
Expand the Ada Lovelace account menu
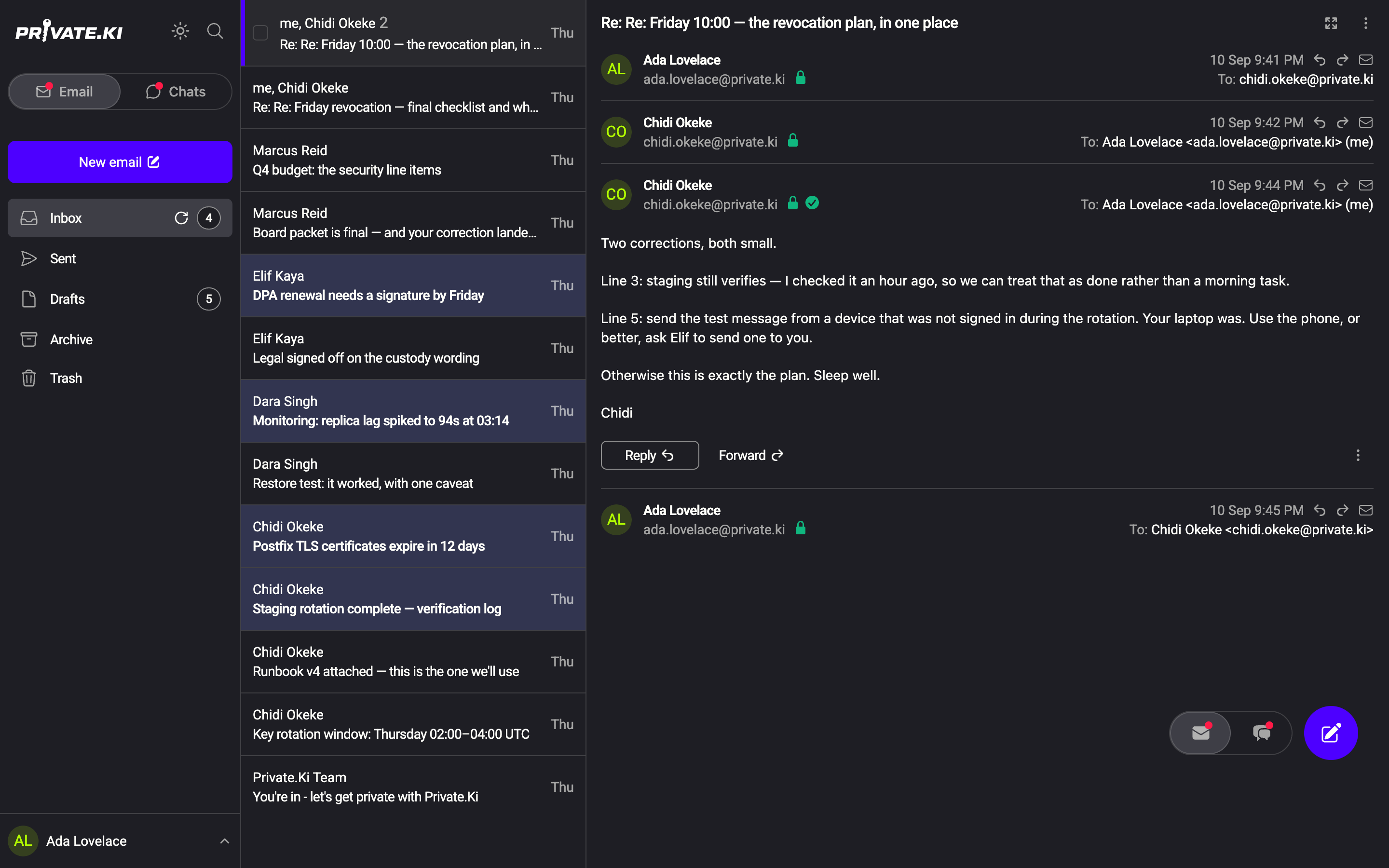[x=225, y=841]
